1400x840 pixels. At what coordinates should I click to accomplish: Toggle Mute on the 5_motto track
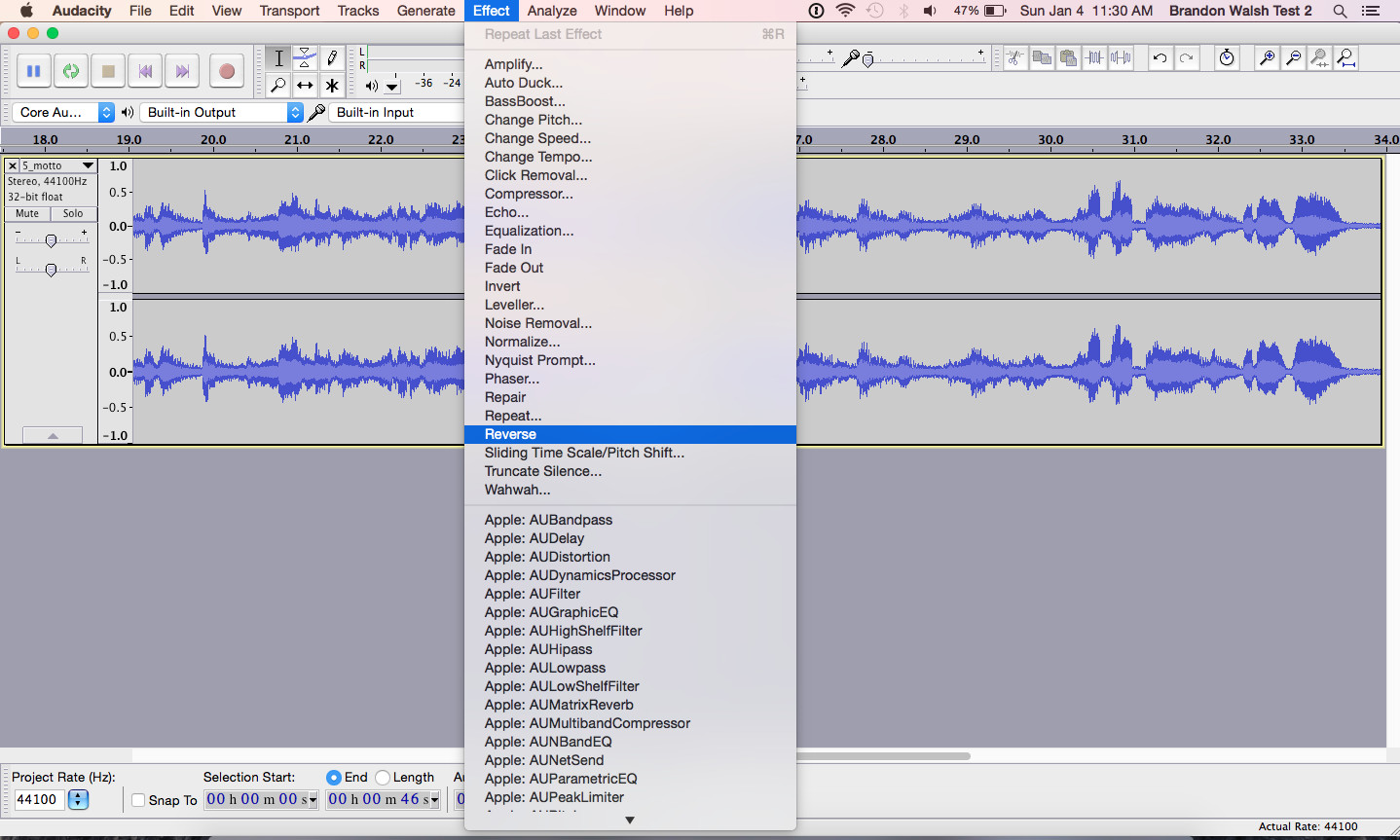[27, 213]
